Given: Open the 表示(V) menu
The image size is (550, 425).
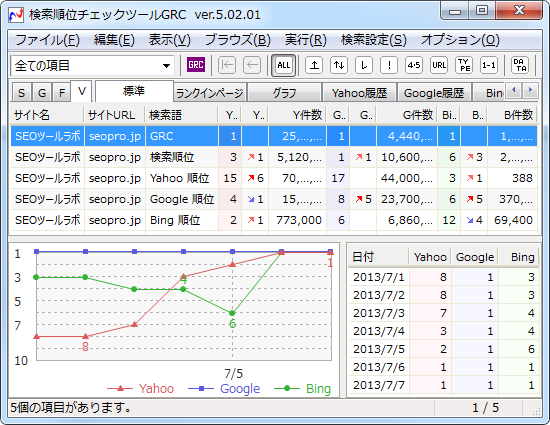Looking at the screenshot, I should (170, 40).
